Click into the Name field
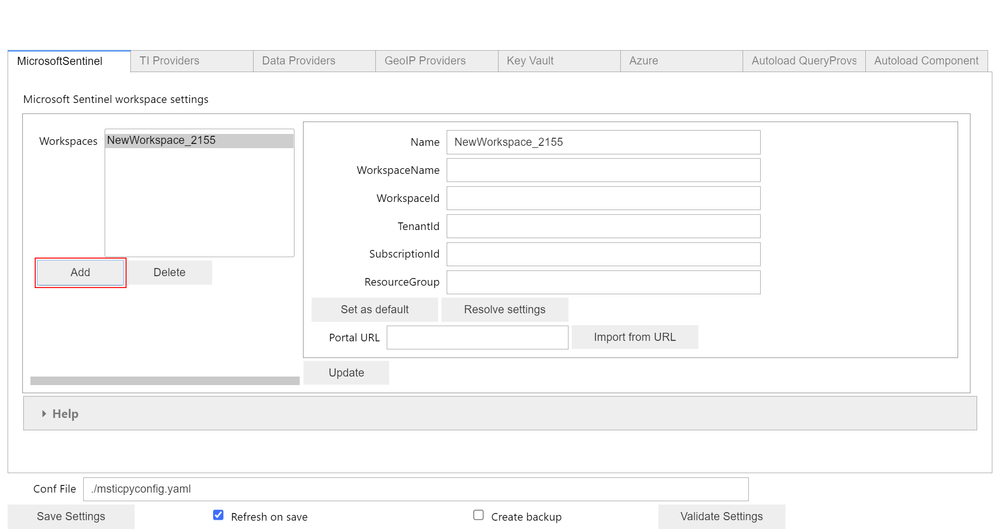 [603, 142]
